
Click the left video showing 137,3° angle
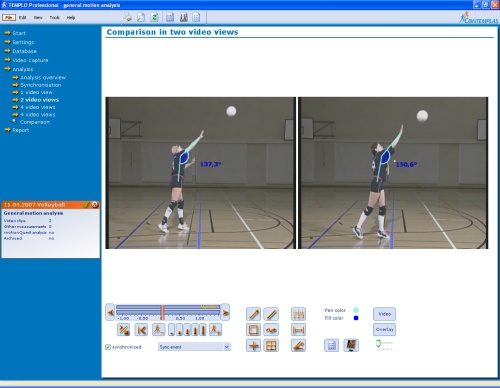[x=200, y=173]
